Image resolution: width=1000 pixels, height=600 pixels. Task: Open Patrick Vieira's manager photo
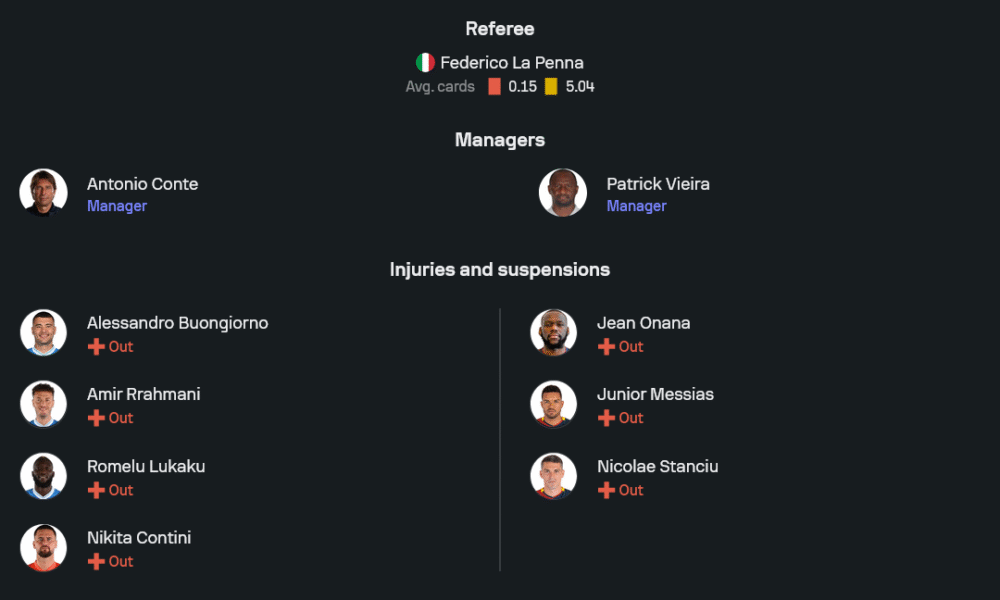click(x=563, y=193)
